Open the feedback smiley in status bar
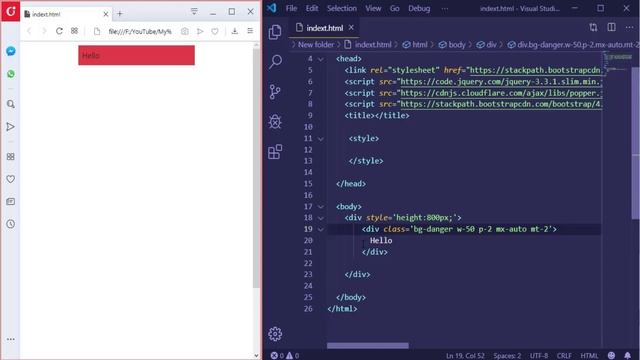 pos(611,356)
